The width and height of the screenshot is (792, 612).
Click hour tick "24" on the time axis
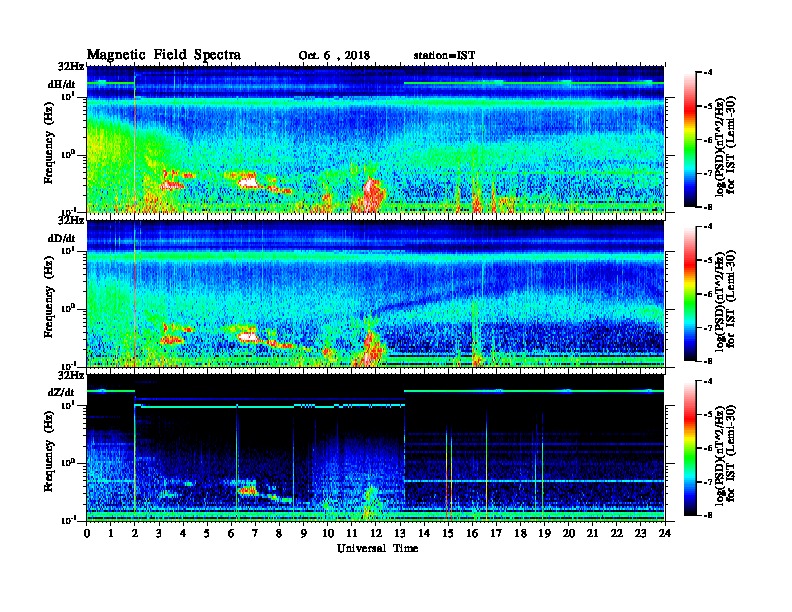point(664,533)
